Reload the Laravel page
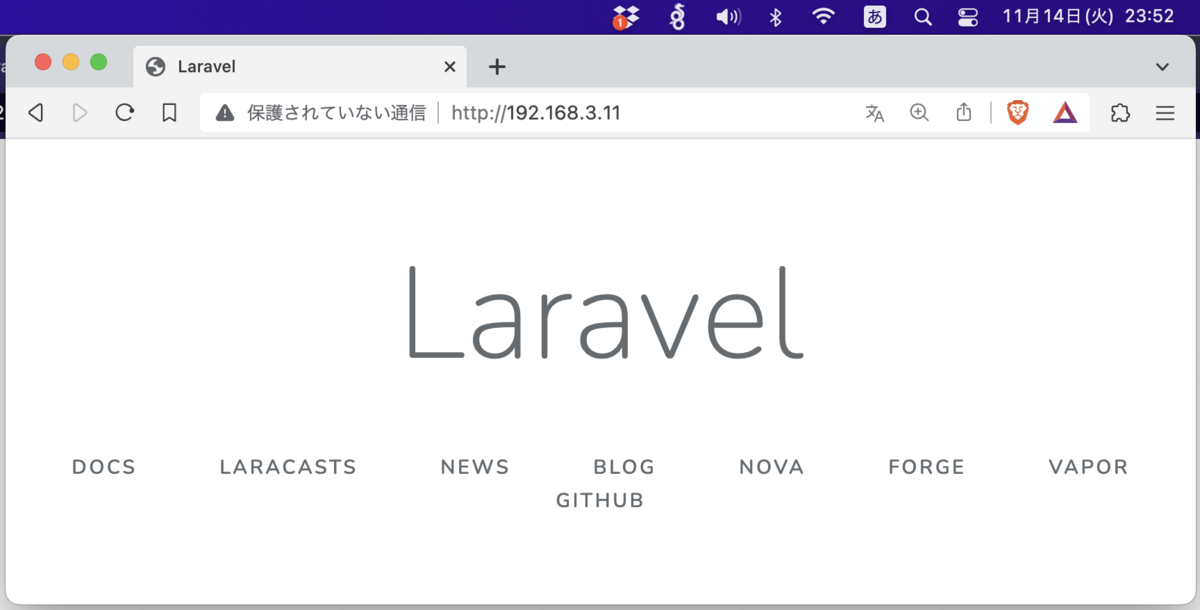This screenshot has width=1200, height=610. (x=124, y=113)
